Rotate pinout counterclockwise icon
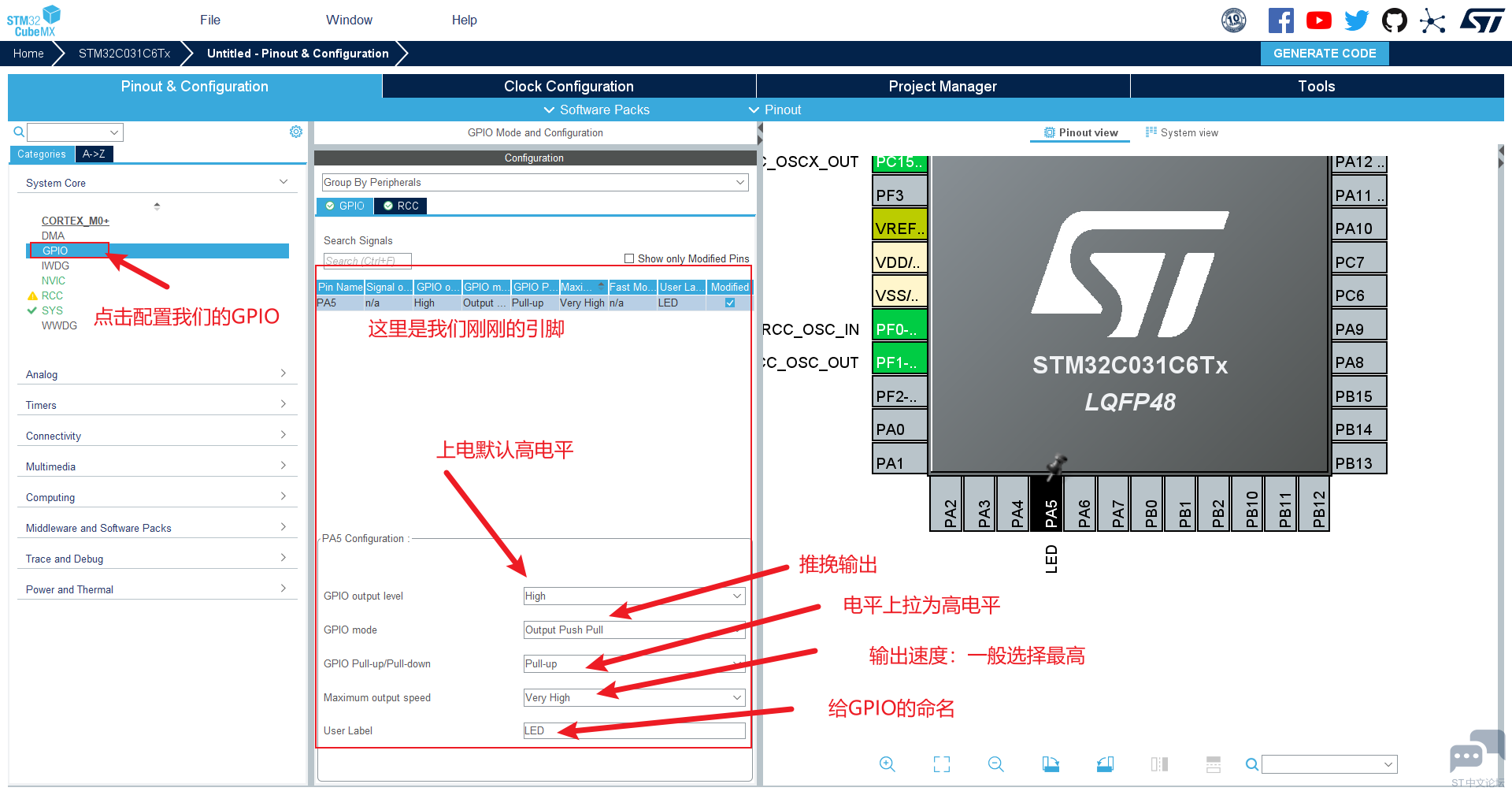Image resolution: width=1512 pixels, height=795 pixels. [x=1105, y=764]
